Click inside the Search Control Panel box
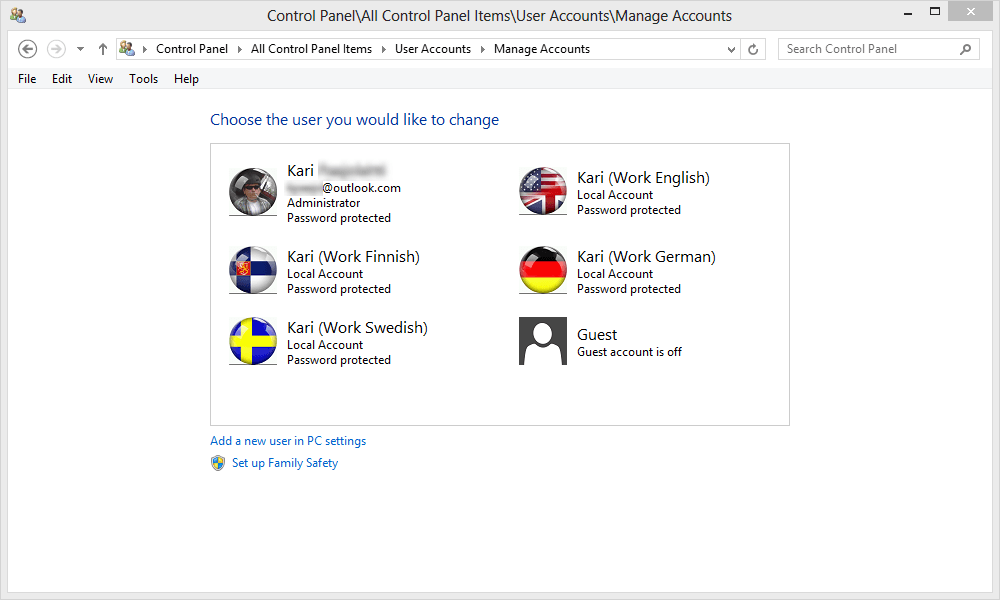The image size is (1000, 600). tap(870, 48)
